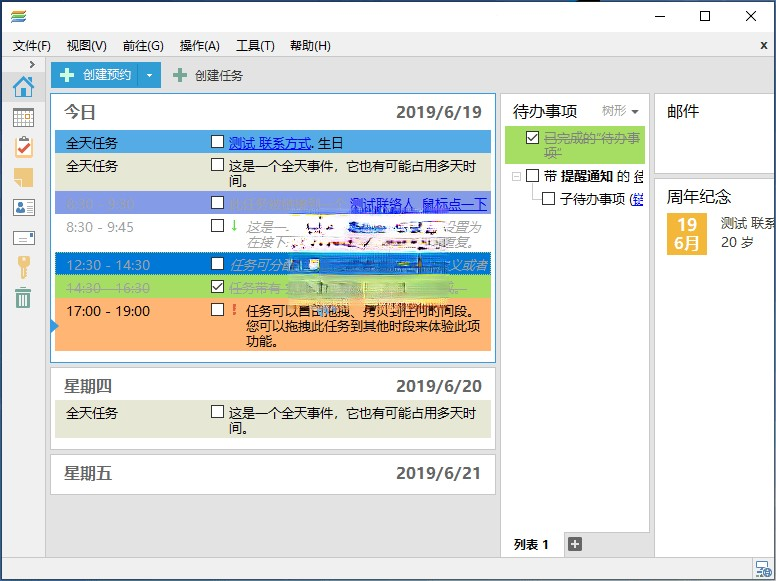Open the 工具(T) menu
776x581 pixels.
[255, 45]
